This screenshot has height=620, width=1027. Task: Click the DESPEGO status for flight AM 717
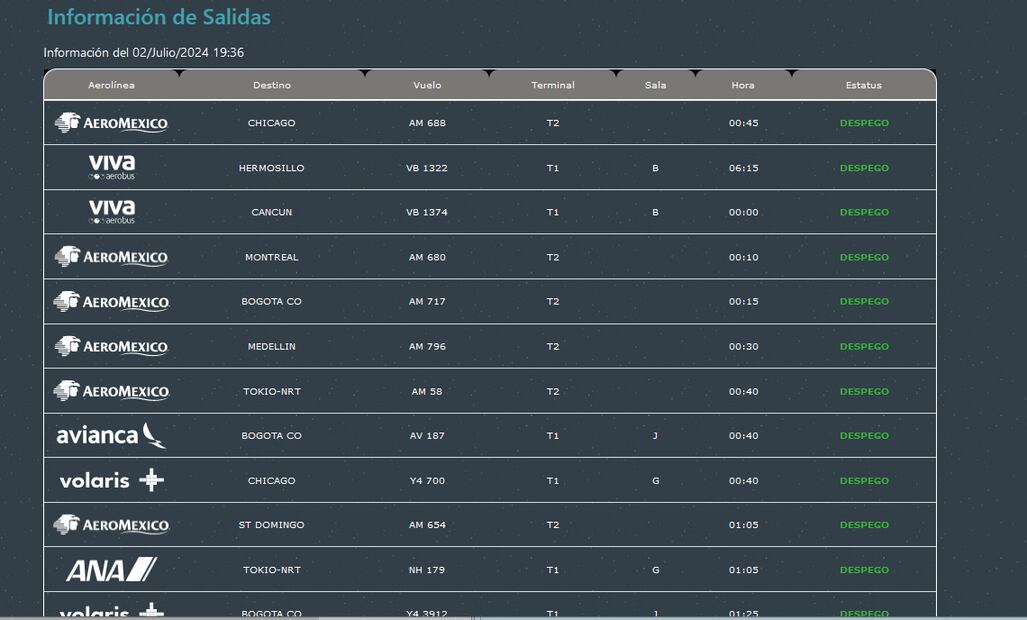pyautogui.click(x=864, y=301)
